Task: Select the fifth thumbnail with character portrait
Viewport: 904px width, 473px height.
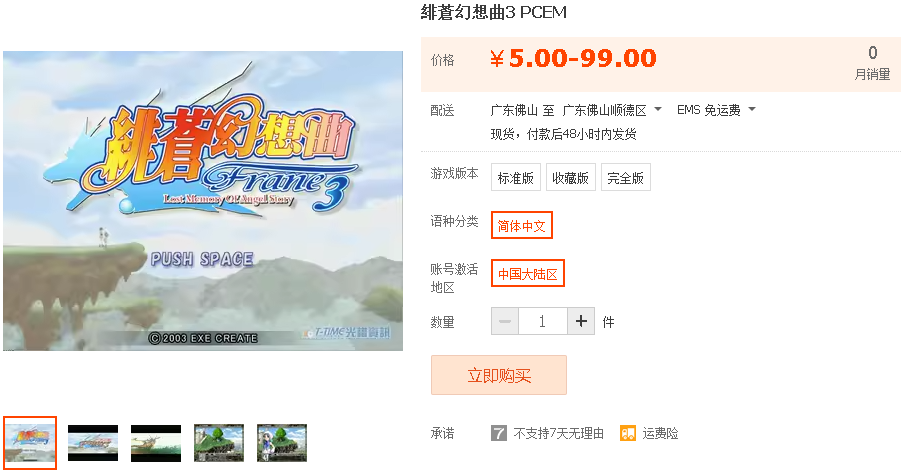Action: click(x=282, y=443)
